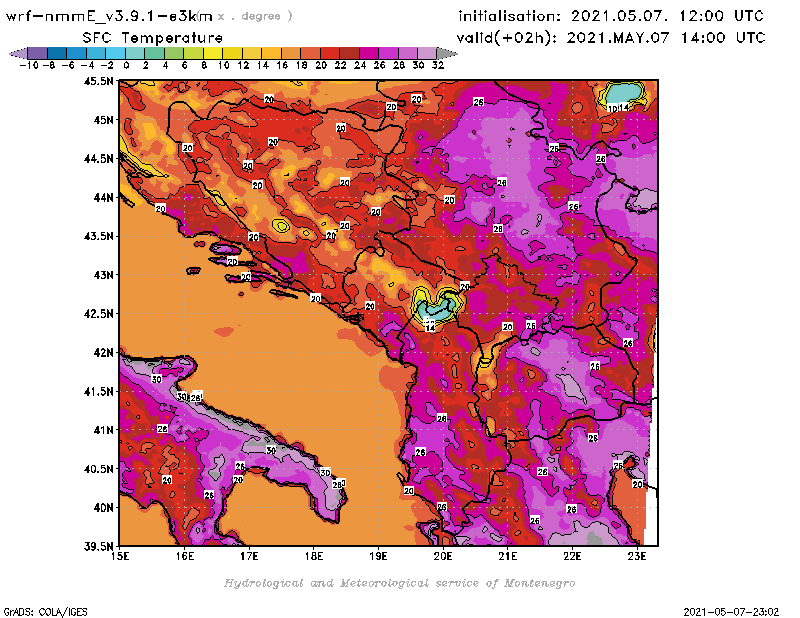Image resolution: width=800 pixels, height=618 pixels.
Task: Select the legend scale value 22
Action: click(x=340, y=65)
